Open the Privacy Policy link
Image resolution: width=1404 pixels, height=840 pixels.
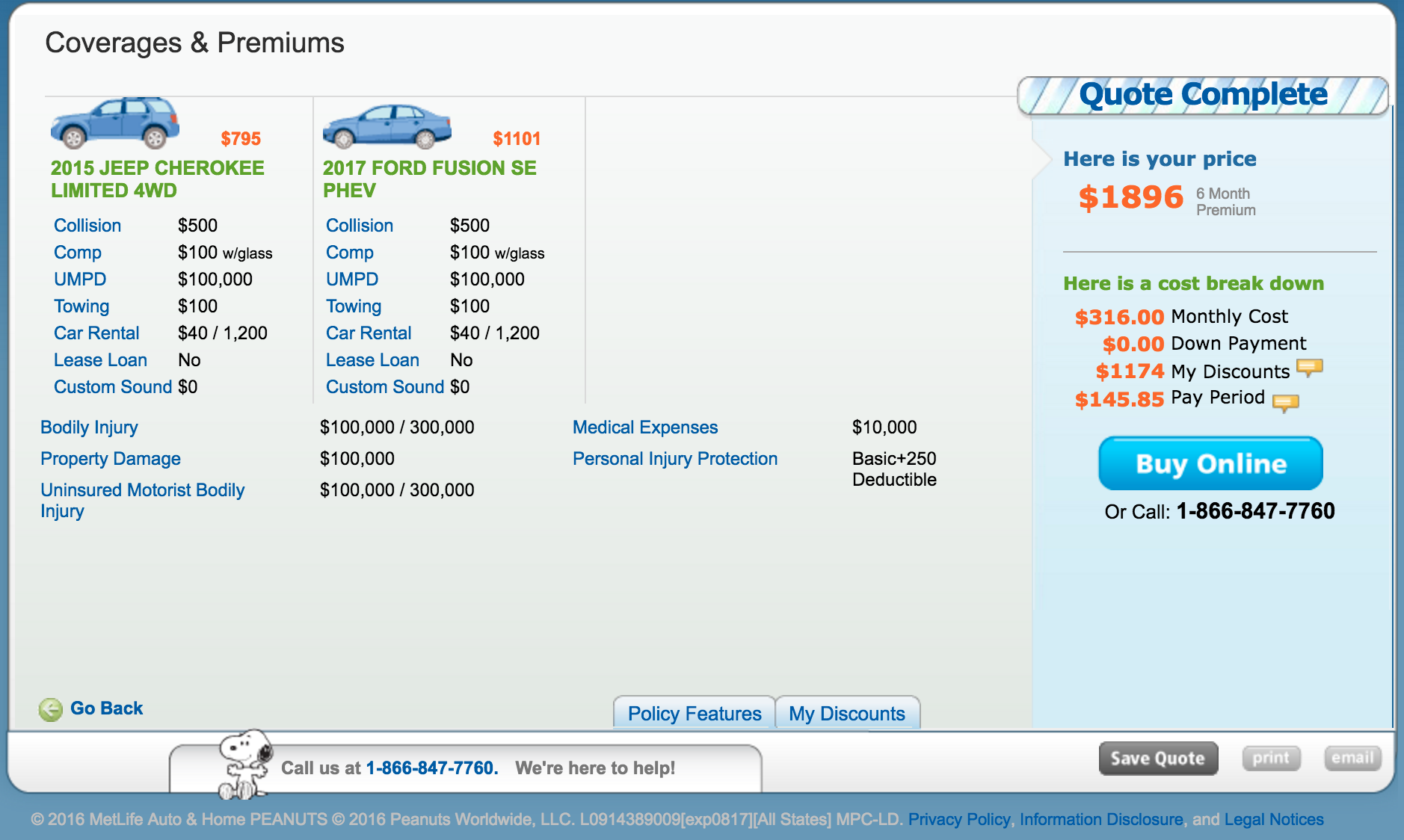(958, 819)
